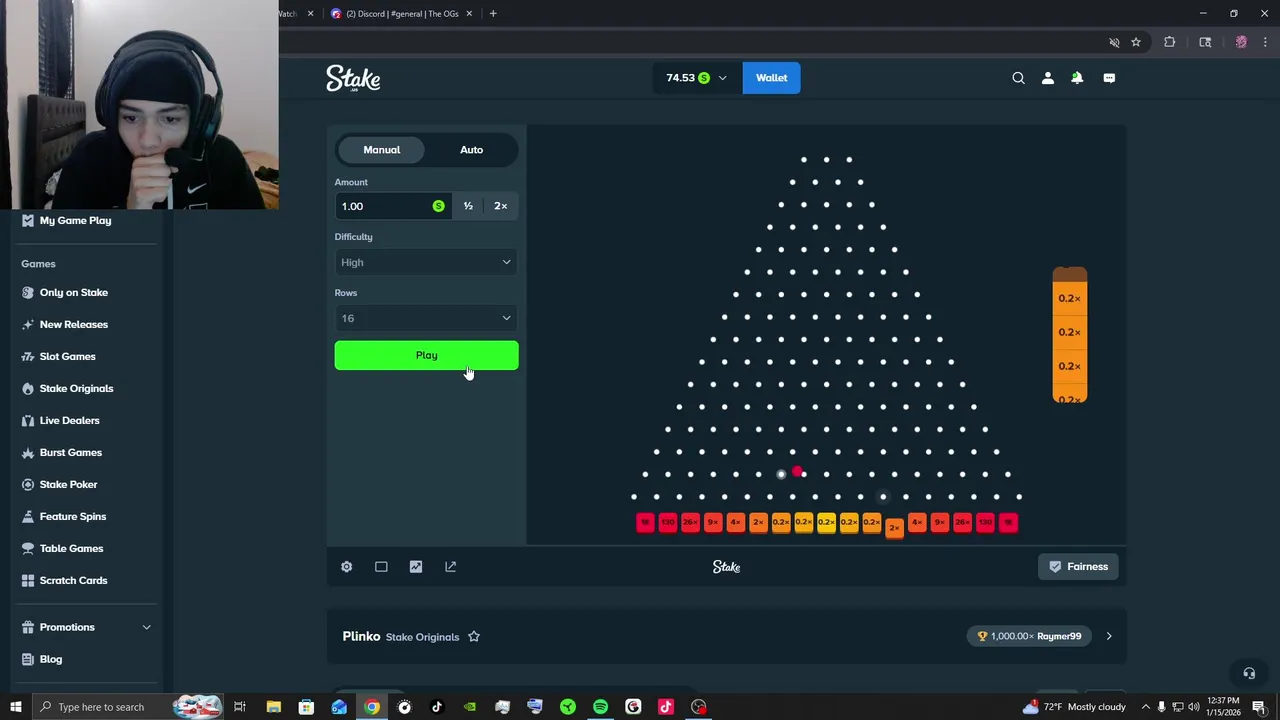The width and height of the screenshot is (1280, 720).
Task: Click the lowered 2× multiplier bucket
Action: (x=894, y=528)
